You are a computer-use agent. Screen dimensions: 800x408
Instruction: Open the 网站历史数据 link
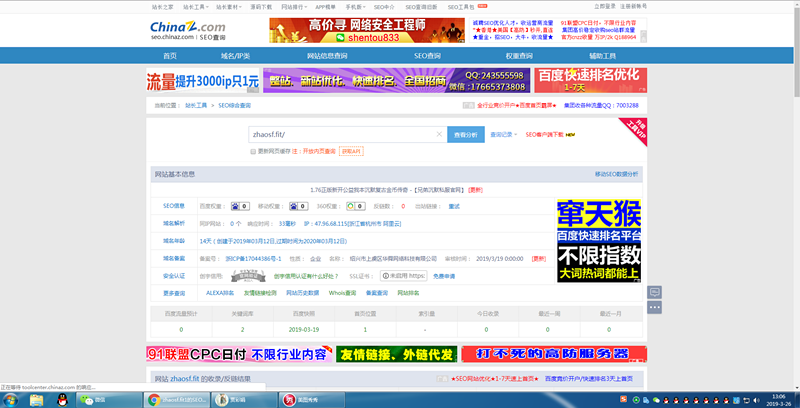pyautogui.click(x=303, y=293)
